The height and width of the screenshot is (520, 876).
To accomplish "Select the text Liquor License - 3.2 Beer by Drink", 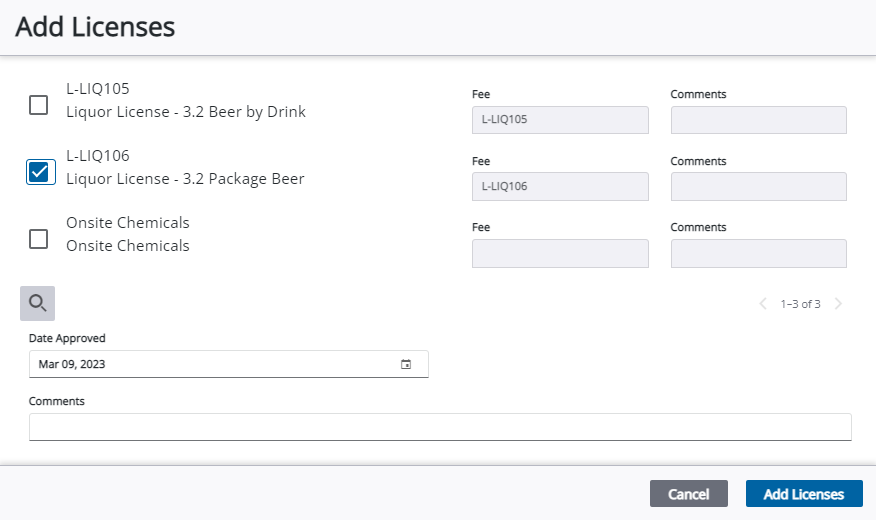I will pyautogui.click(x=186, y=112).
